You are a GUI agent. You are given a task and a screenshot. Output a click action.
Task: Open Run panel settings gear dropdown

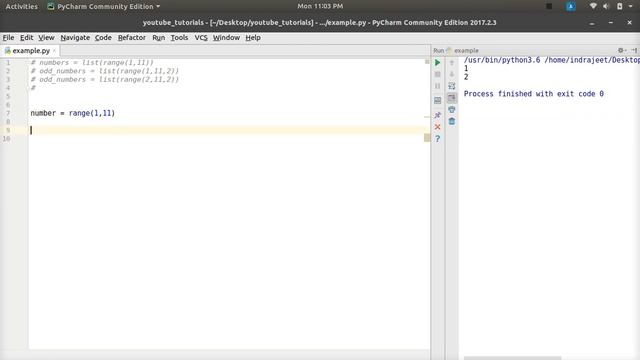(622, 50)
